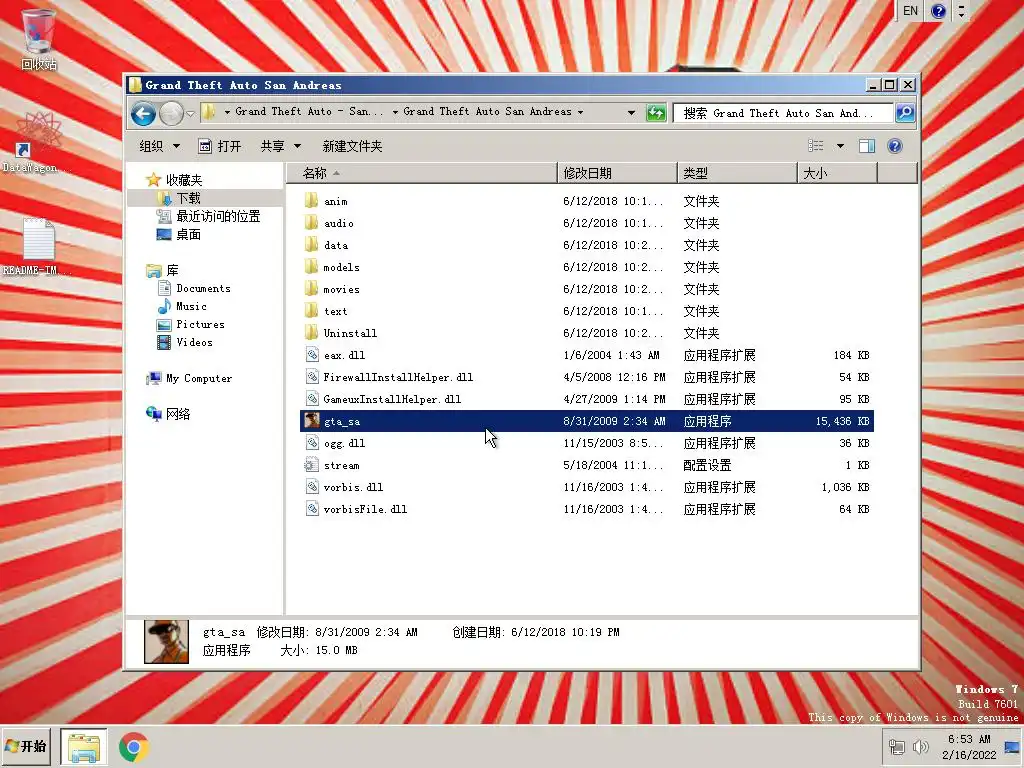This screenshot has height=768, width=1024.
Task: Refresh the folder with the green arrows button
Action: pyautogui.click(x=656, y=113)
